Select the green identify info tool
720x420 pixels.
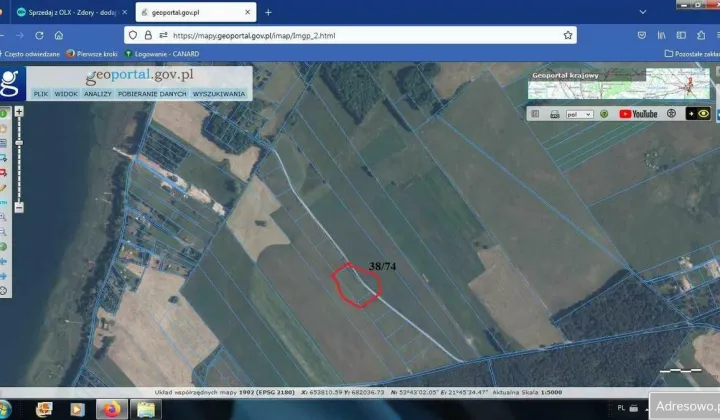tap(3, 113)
